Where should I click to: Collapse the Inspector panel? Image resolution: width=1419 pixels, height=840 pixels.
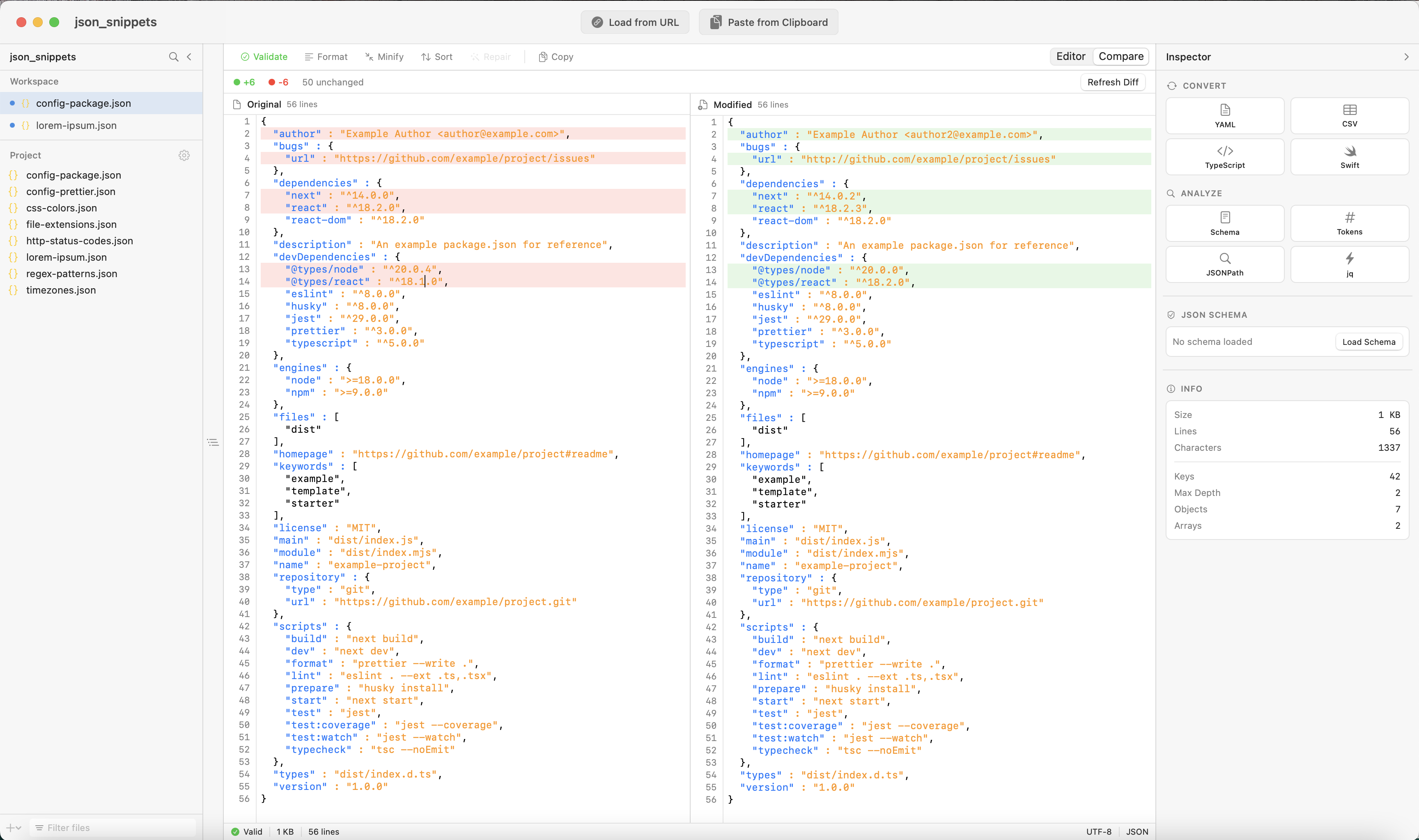(x=1406, y=57)
